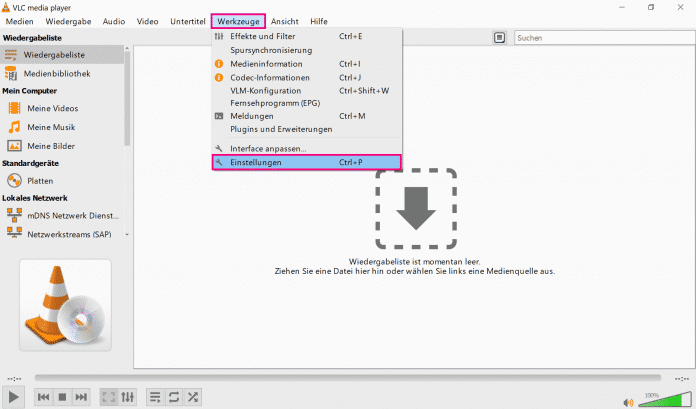Open the Wiedergabe menu

74,21
